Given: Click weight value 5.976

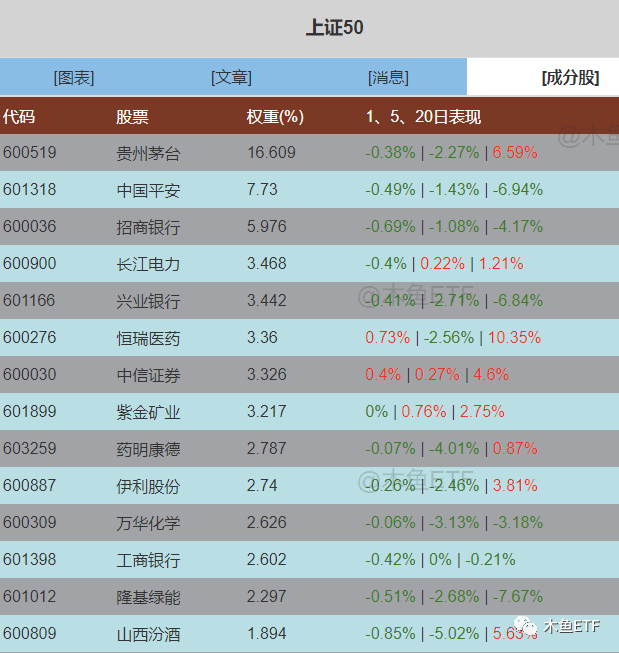Looking at the screenshot, I should tap(267, 227).
